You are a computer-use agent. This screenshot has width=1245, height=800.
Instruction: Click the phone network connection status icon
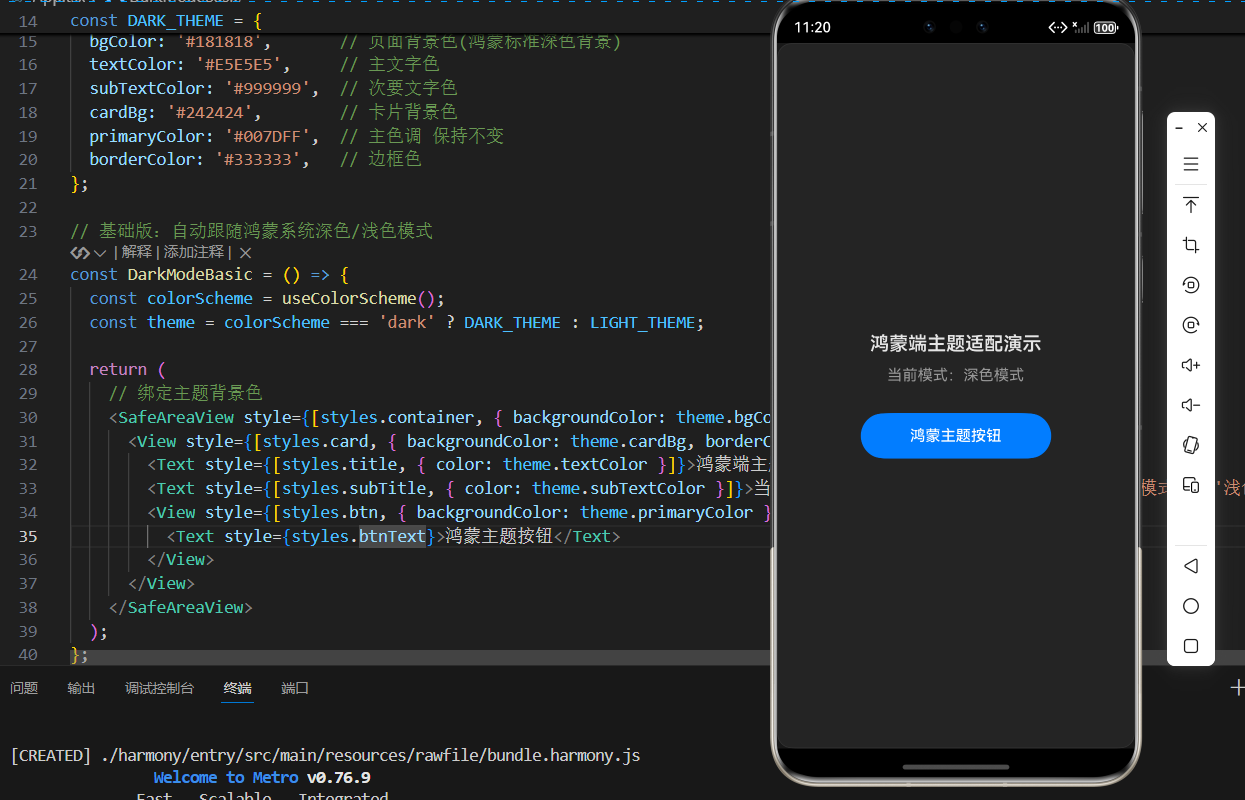(x=1058, y=28)
